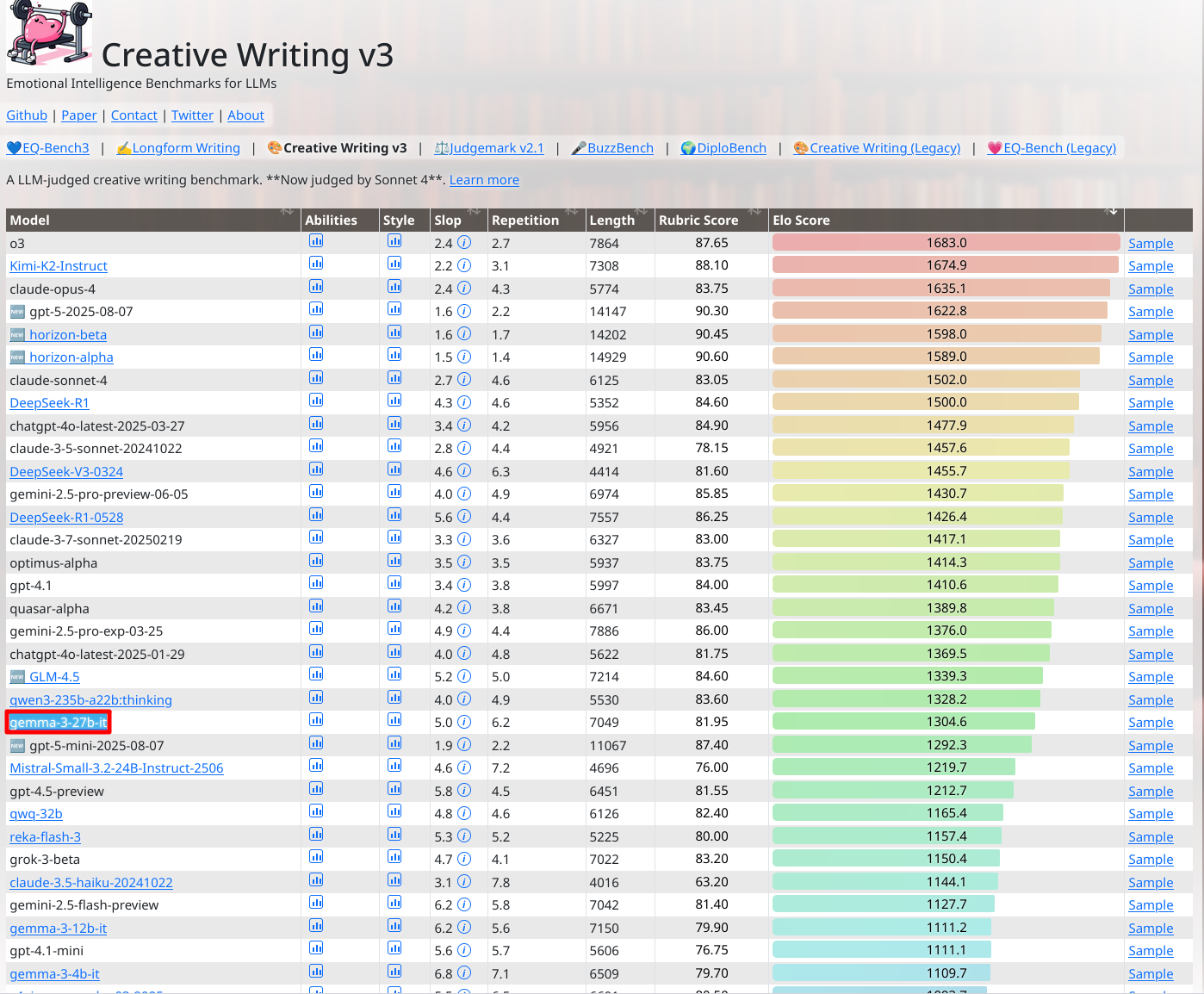Open Abilities chart for DeepSeek-R1-0528
The height and width of the screenshot is (994, 1204).
(316, 515)
